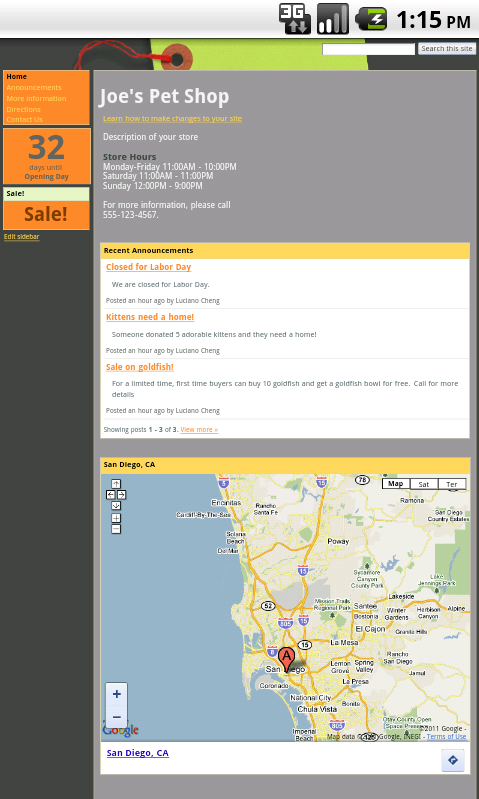The width and height of the screenshot is (479, 799).
Task: Tap the signal strength bars icon
Action: point(333,19)
